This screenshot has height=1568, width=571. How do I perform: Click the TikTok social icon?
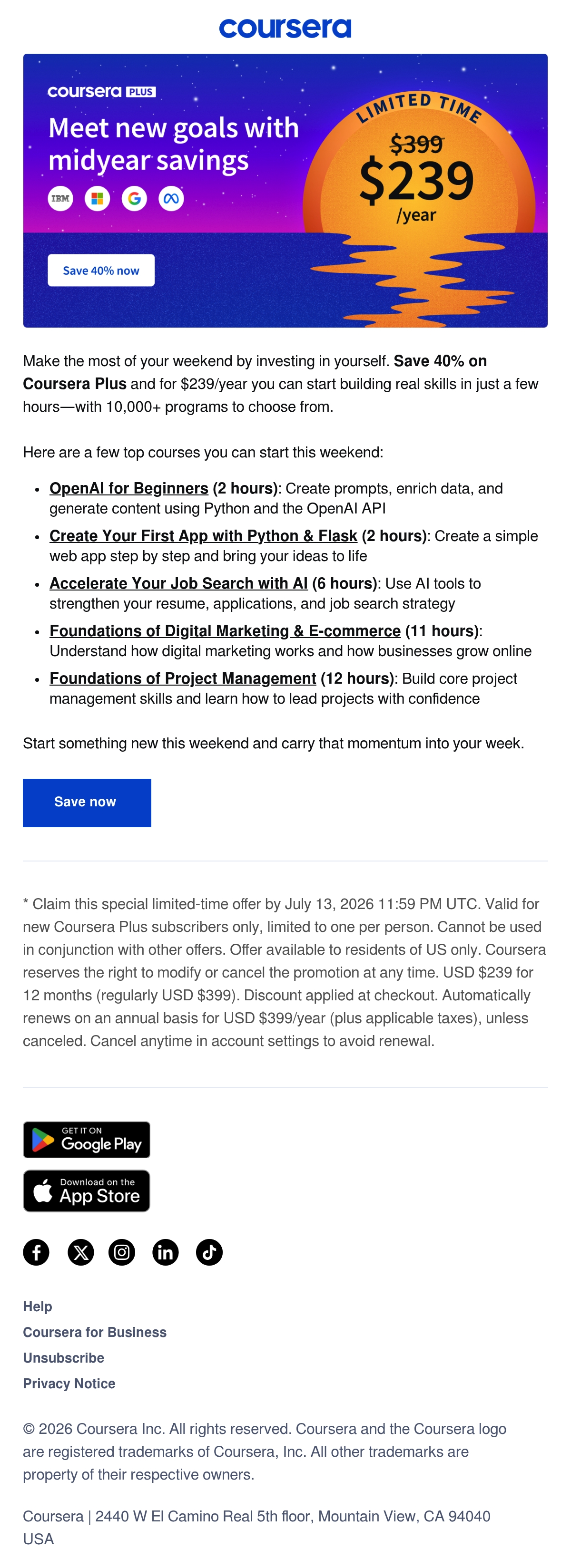pos(209,1252)
